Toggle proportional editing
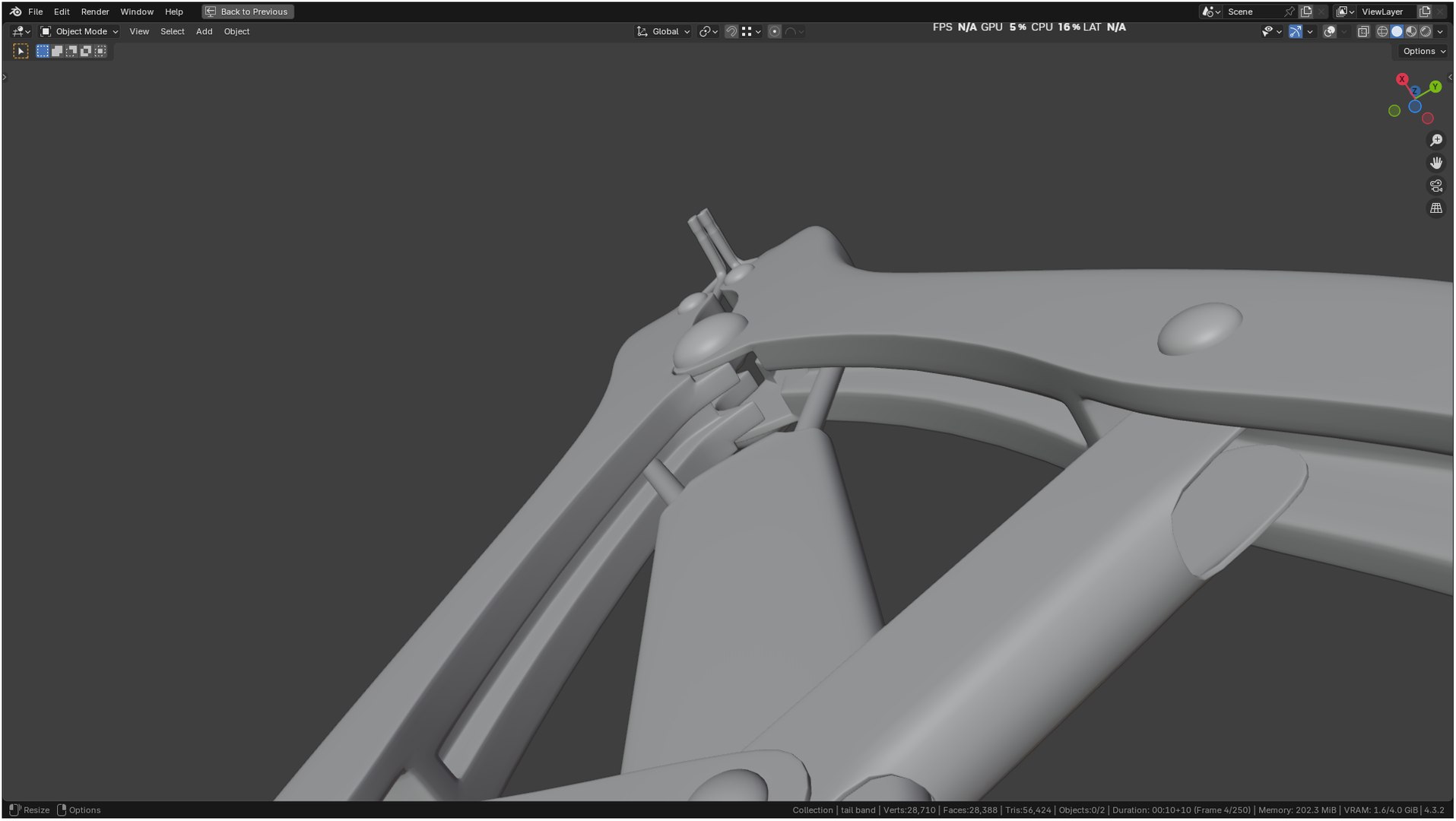 click(774, 31)
